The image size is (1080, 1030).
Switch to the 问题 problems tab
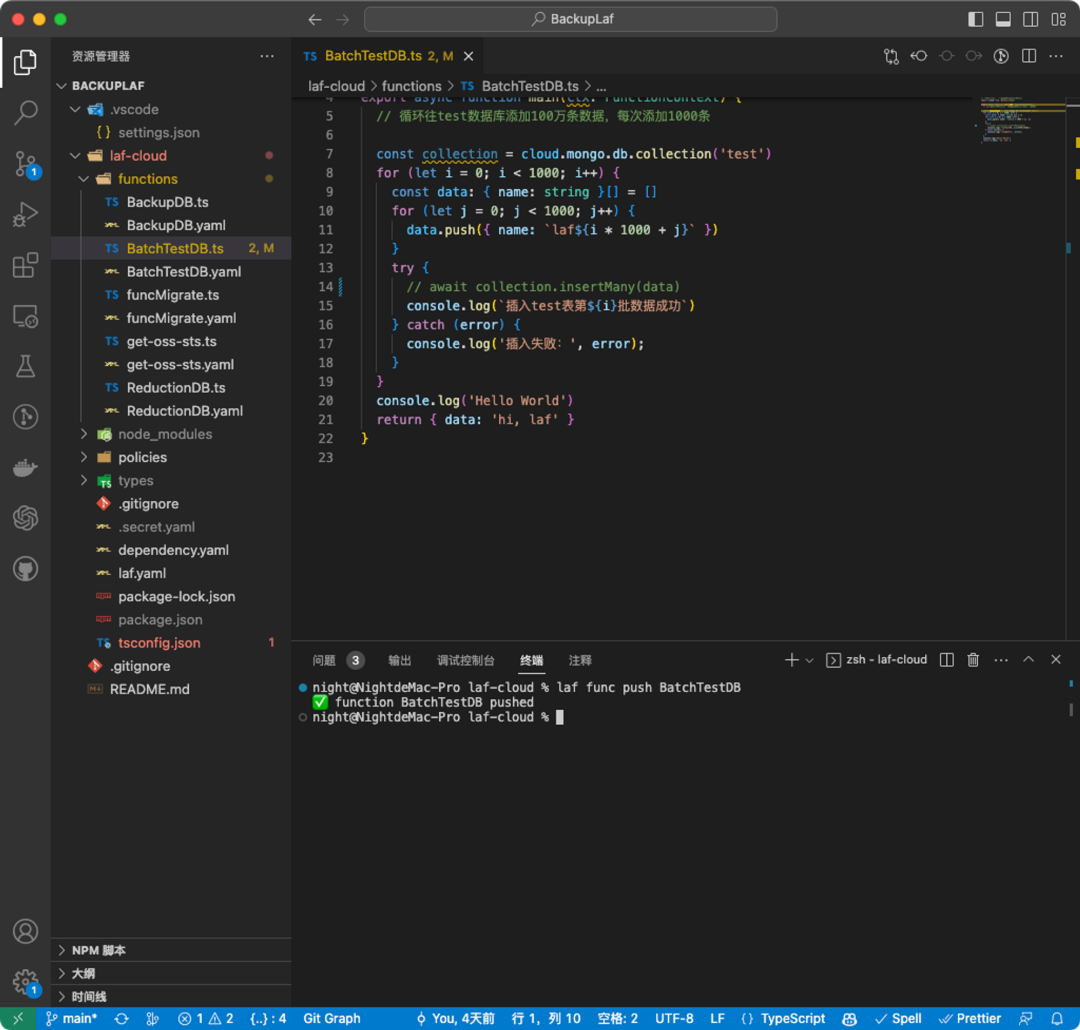[x=338, y=661]
